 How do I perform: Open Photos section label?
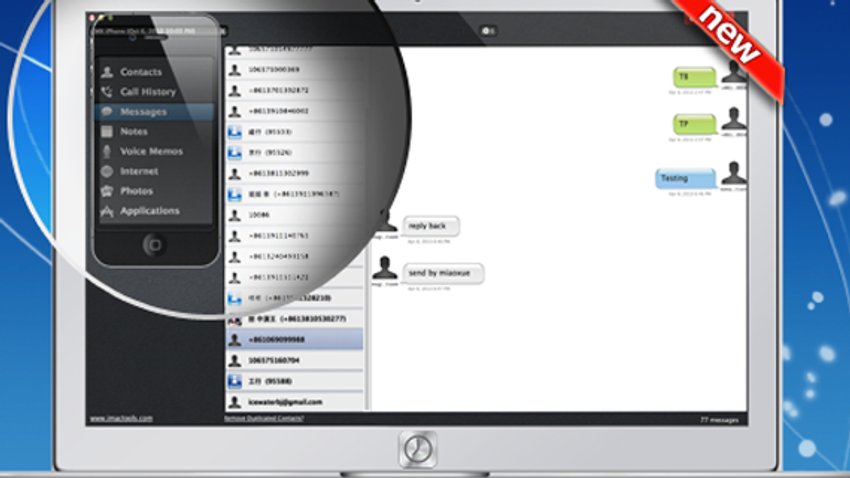[136, 191]
